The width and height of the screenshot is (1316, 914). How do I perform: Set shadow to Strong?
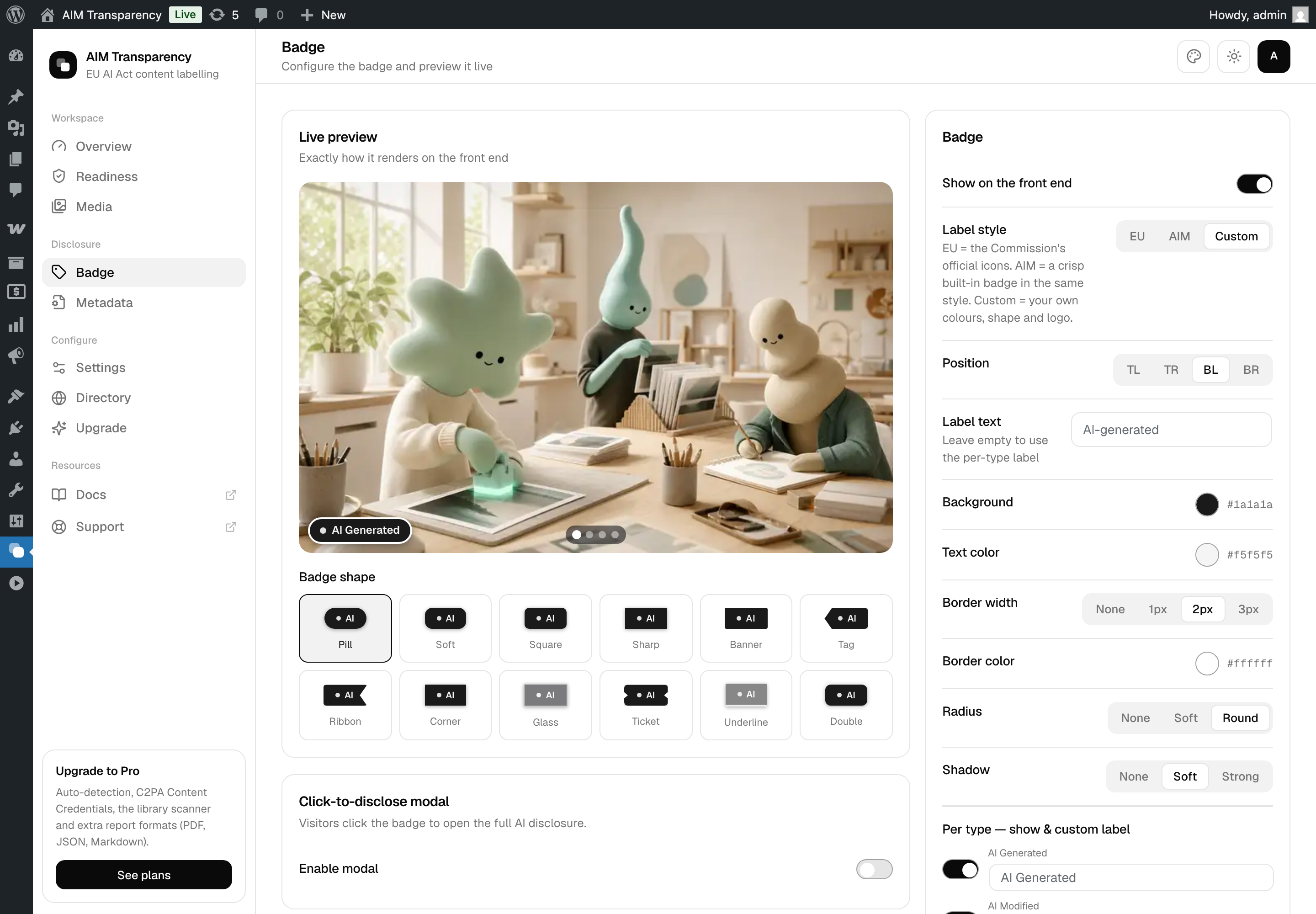[x=1241, y=776]
